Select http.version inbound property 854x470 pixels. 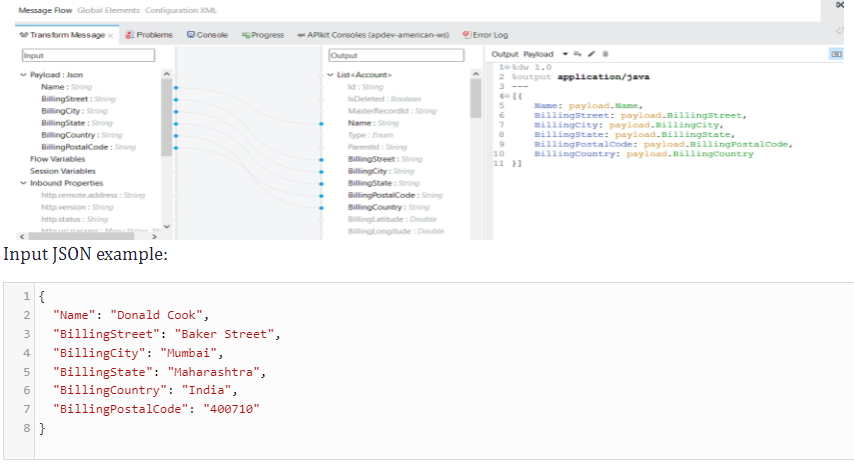pos(77,207)
